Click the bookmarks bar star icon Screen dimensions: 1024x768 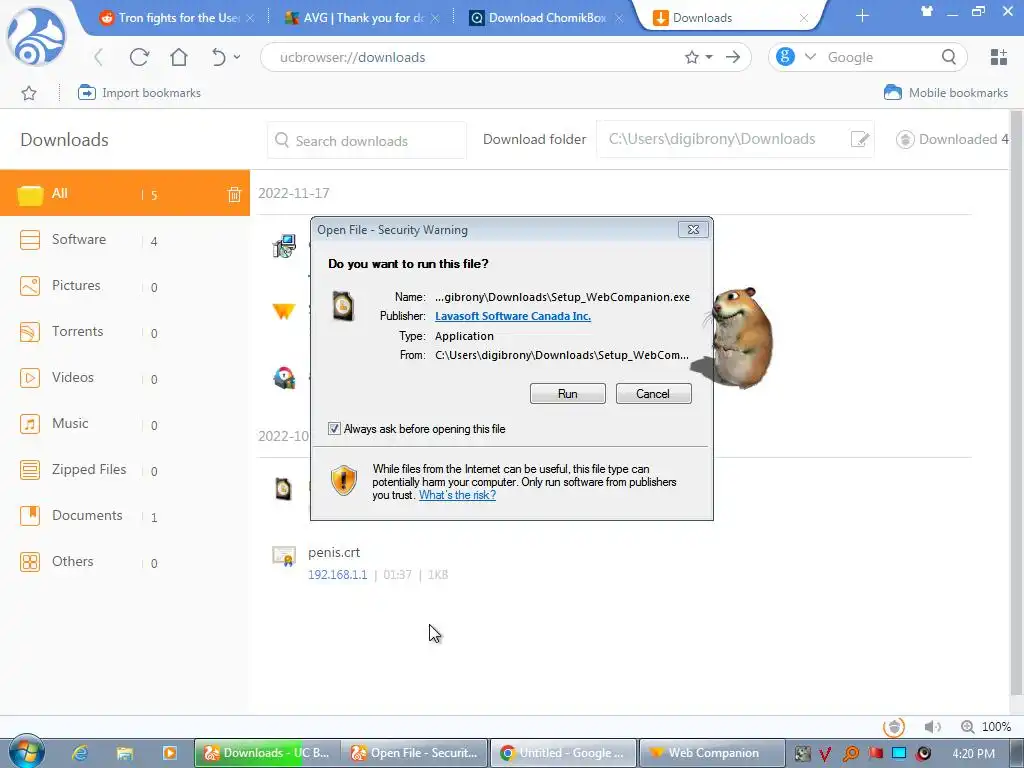point(29,93)
